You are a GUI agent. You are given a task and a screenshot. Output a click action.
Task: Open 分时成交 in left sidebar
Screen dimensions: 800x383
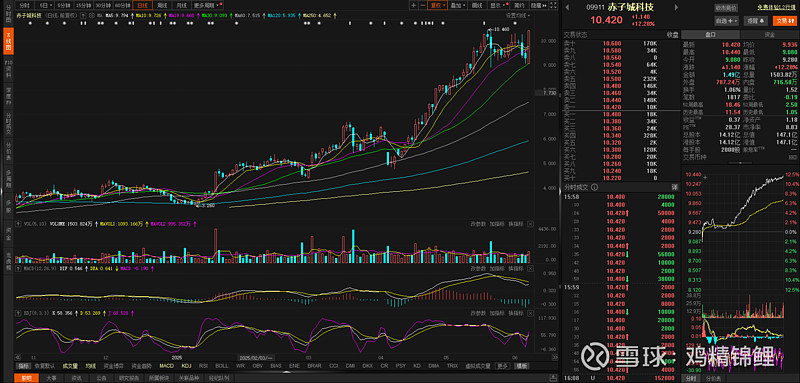[8, 124]
